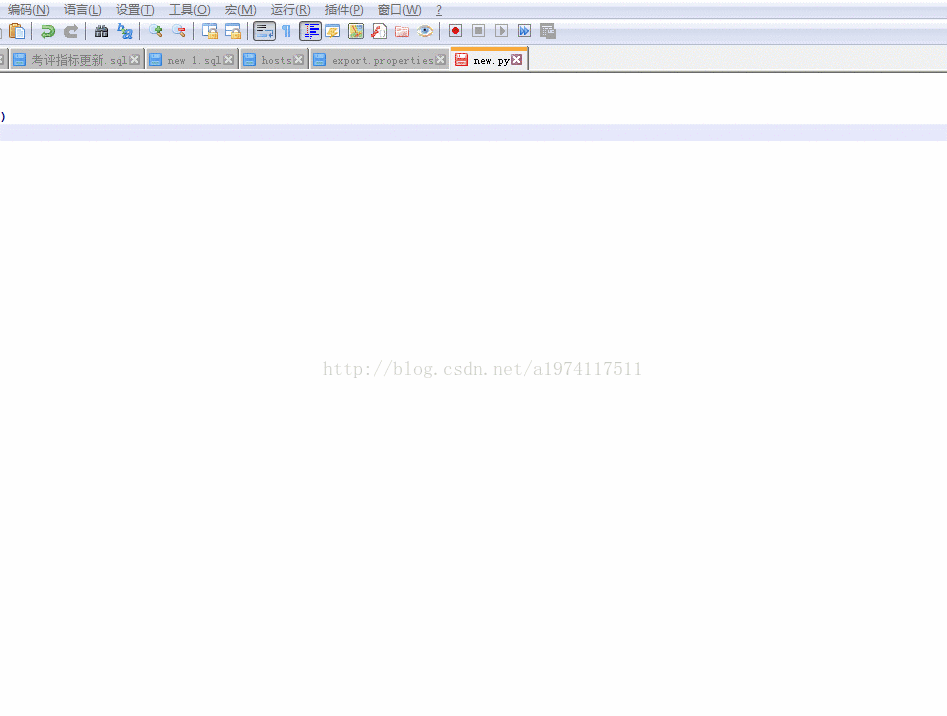Screen dimensions: 947x716
Task: Toggle word wrap in the toolbar
Action: coord(264,31)
